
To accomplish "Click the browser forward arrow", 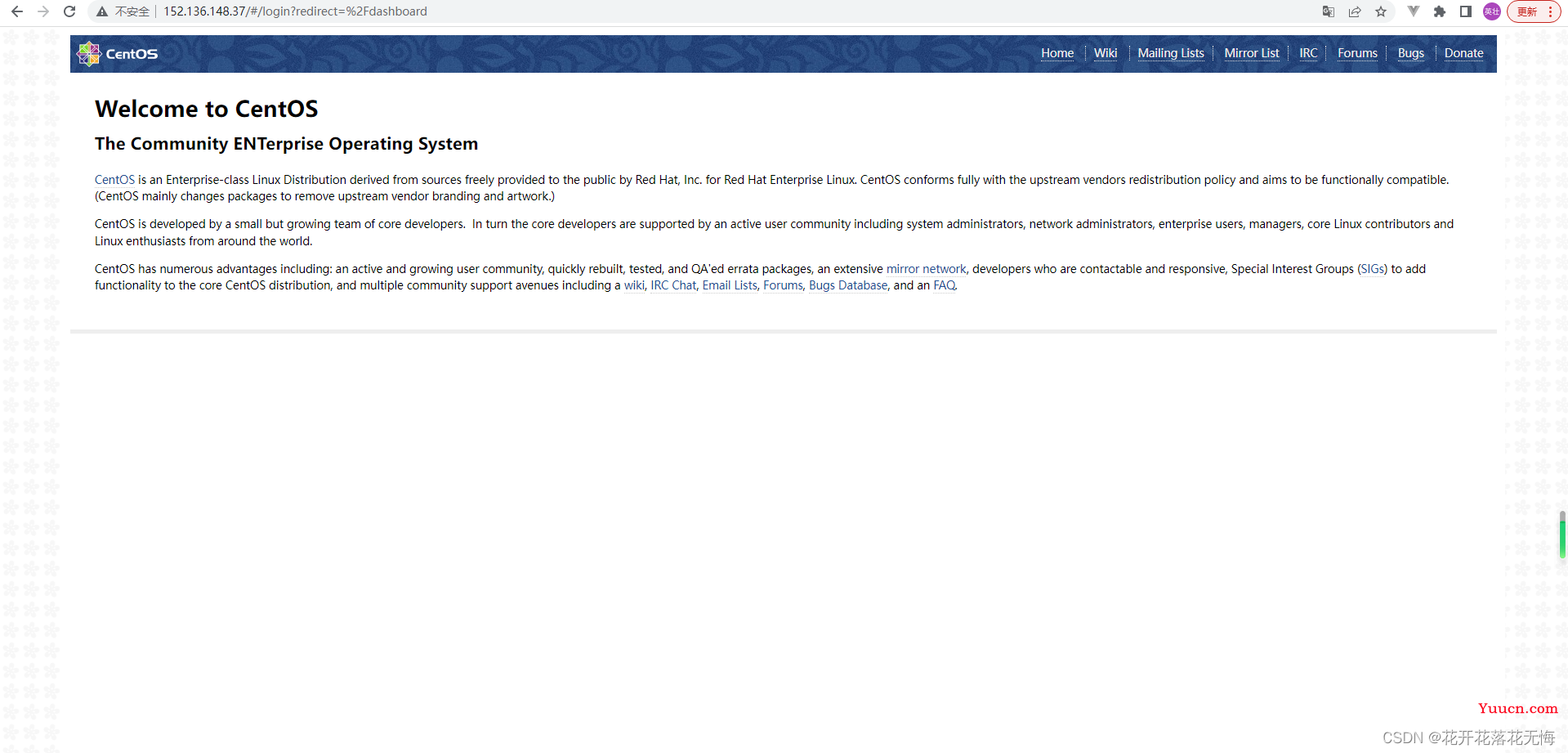I will point(43,11).
